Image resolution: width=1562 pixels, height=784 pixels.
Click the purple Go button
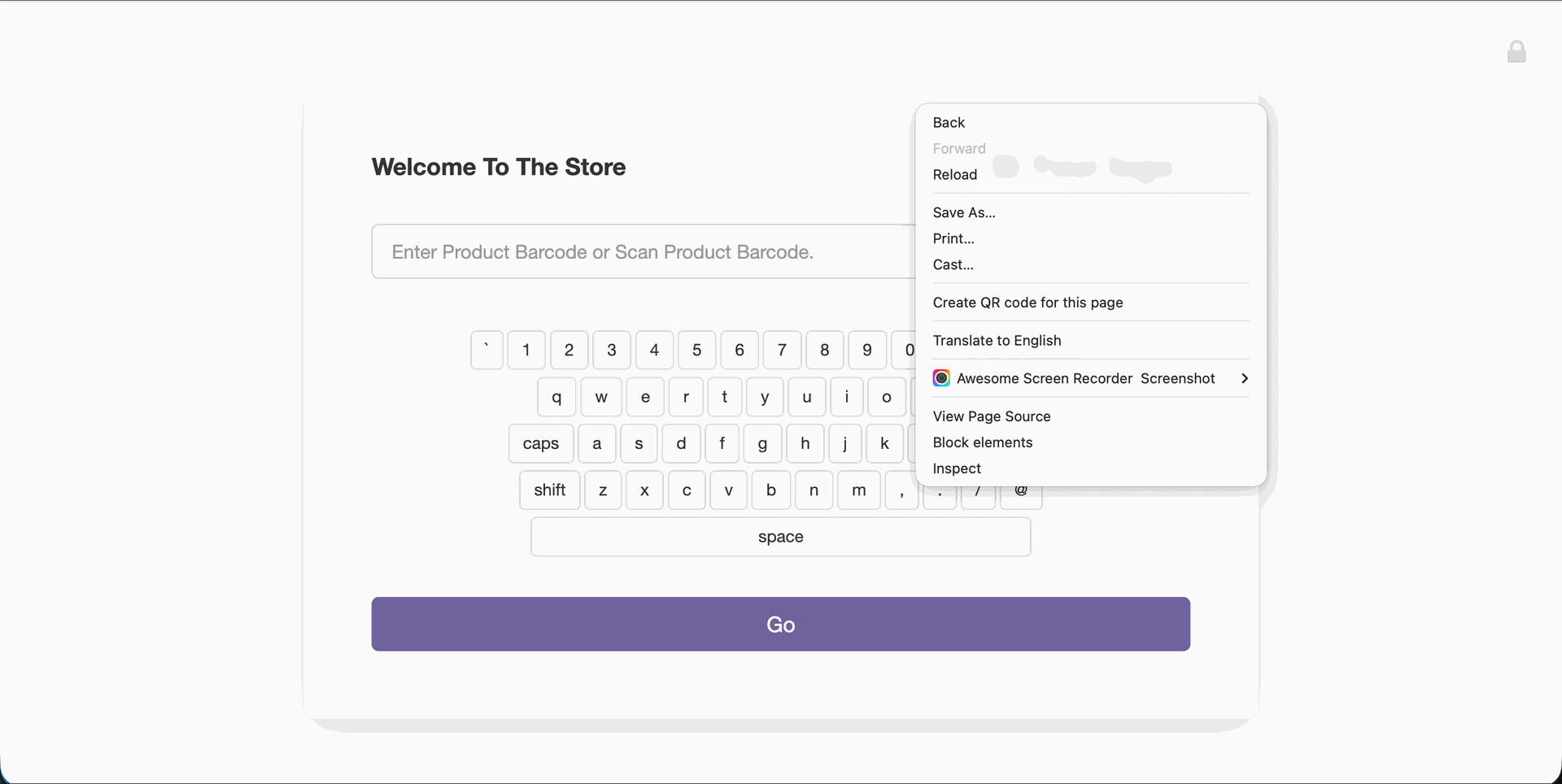tap(781, 625)
